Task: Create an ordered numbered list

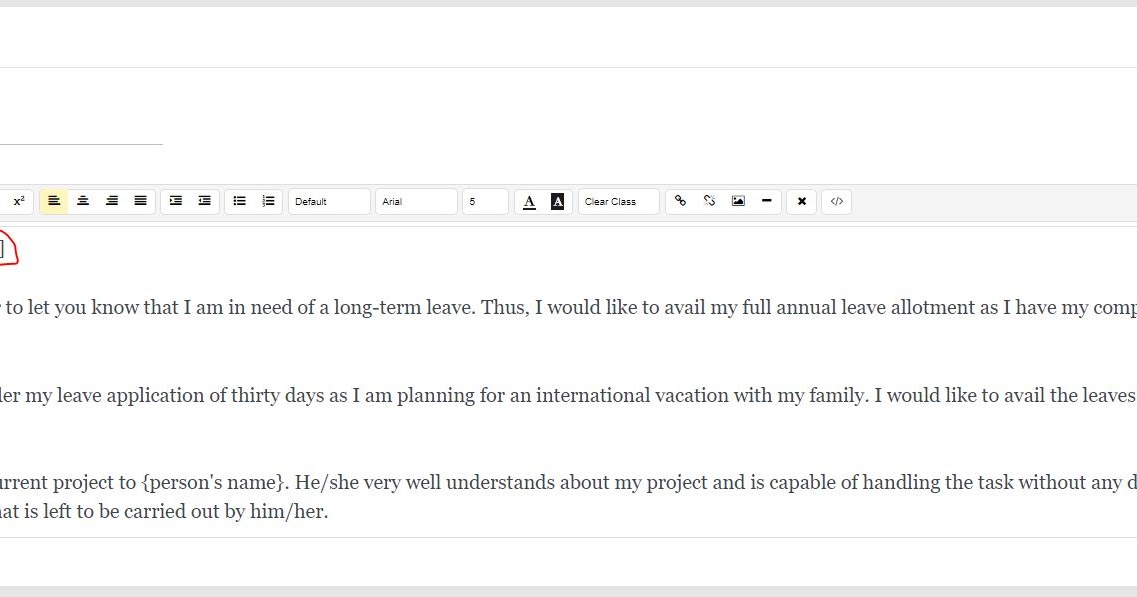Action: click(268, 201)
